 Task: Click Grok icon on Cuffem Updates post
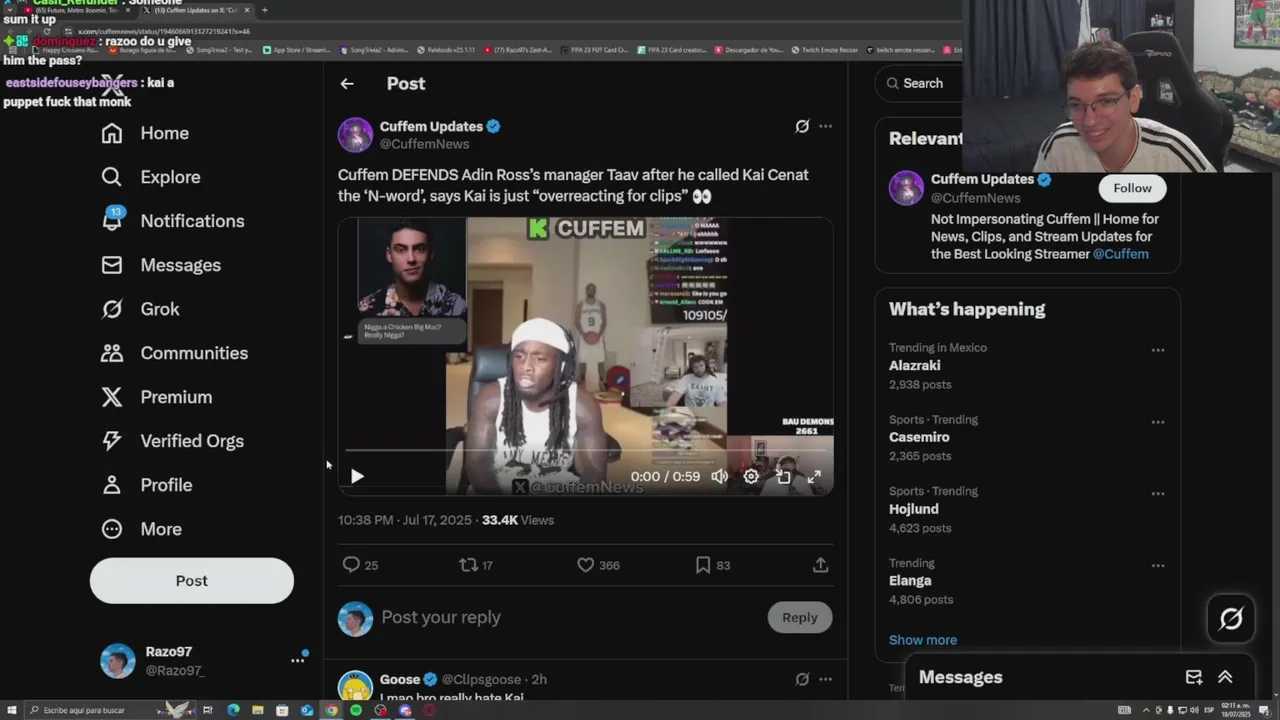802,126
